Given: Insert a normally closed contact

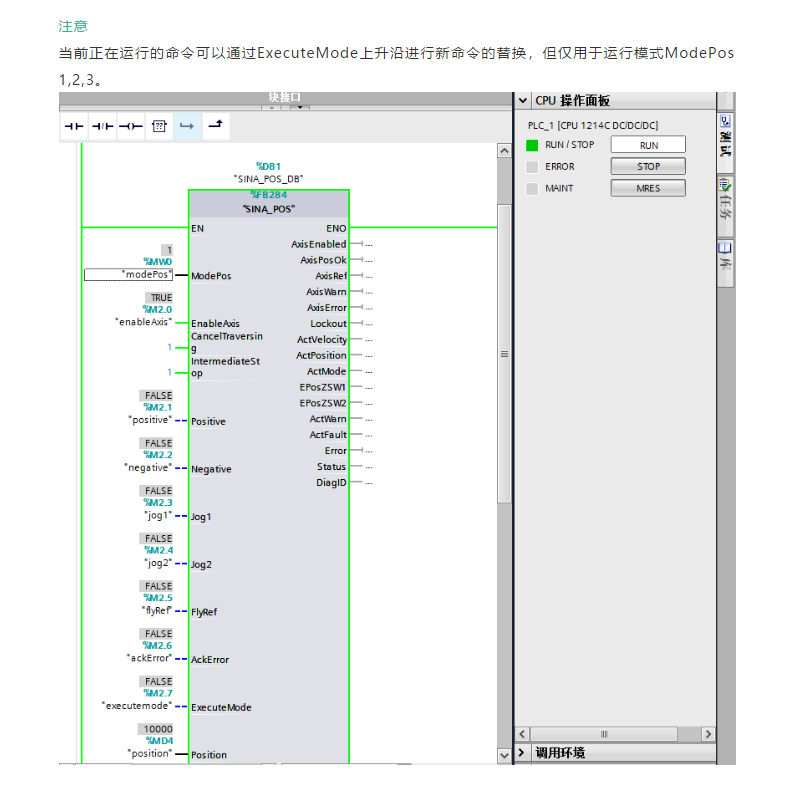Looking at the screenshot, I should point(102,127).
